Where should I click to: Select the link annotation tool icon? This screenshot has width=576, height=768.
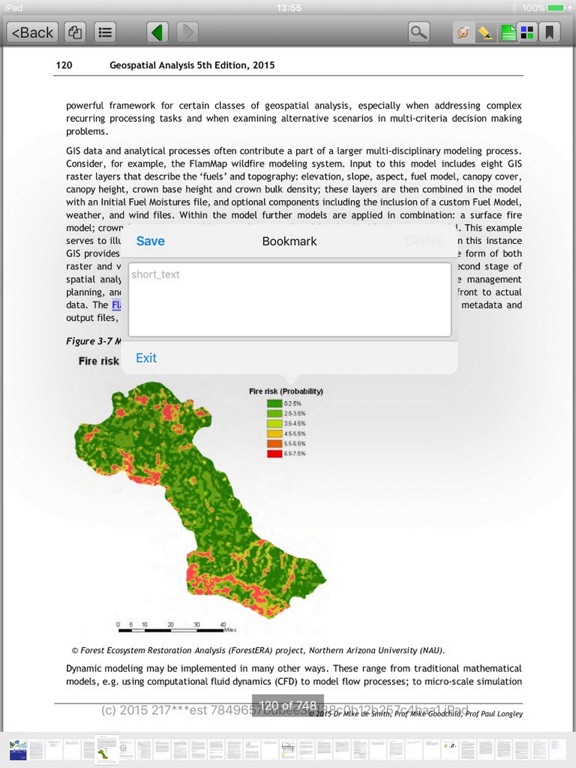(463, 33)
